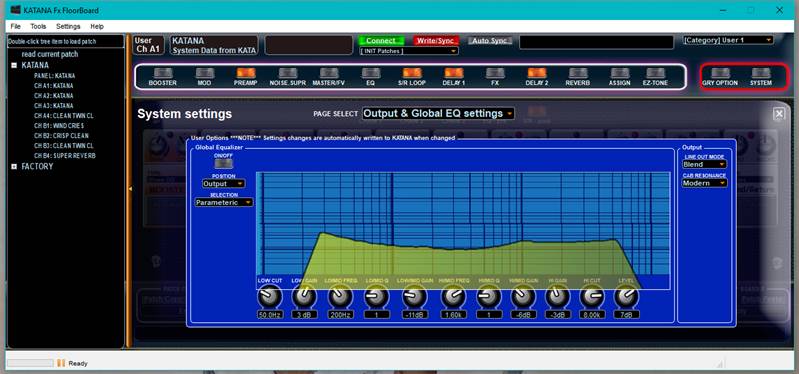This screenshot has height=374, width=799.
Task: Open the CAB RESONANCE dropdown
Action: (x=704, y=183)
